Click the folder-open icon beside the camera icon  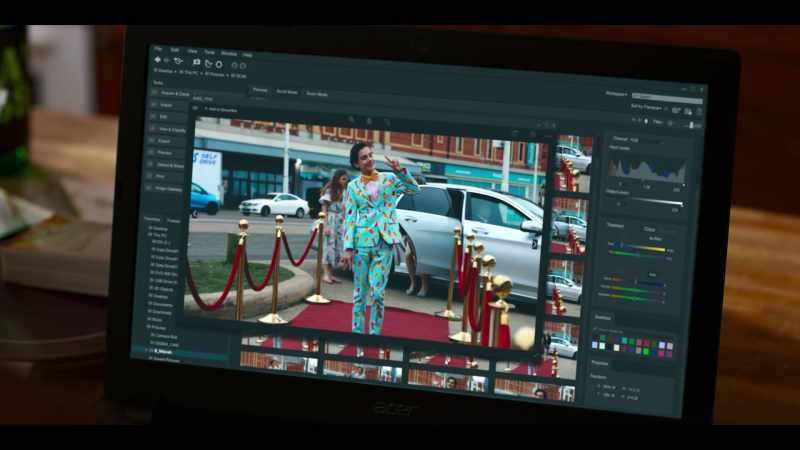pyautogui.click(x=208, y=63)
